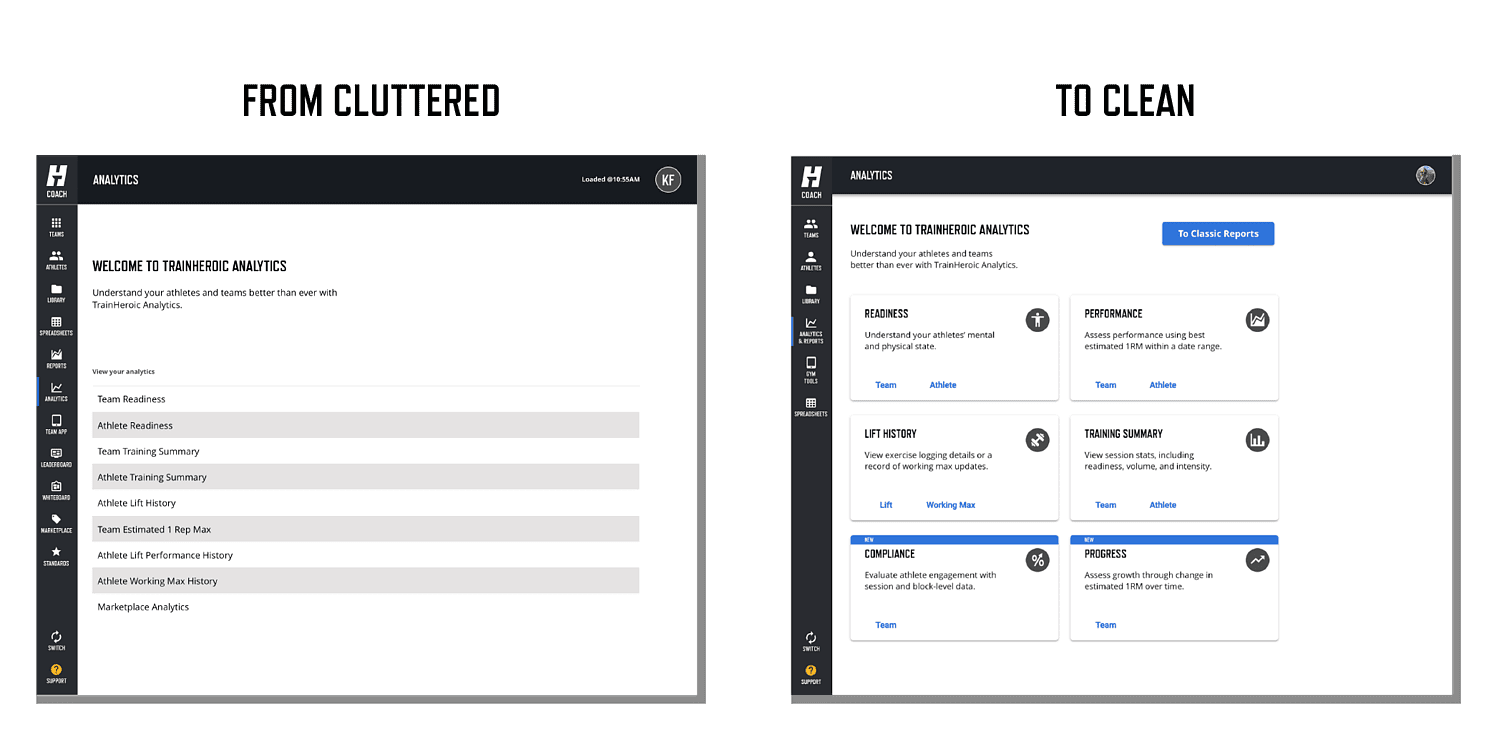Select the Team Training Summary row
The height and width of the screenshot is (732, 1499).
click(366, 451)
